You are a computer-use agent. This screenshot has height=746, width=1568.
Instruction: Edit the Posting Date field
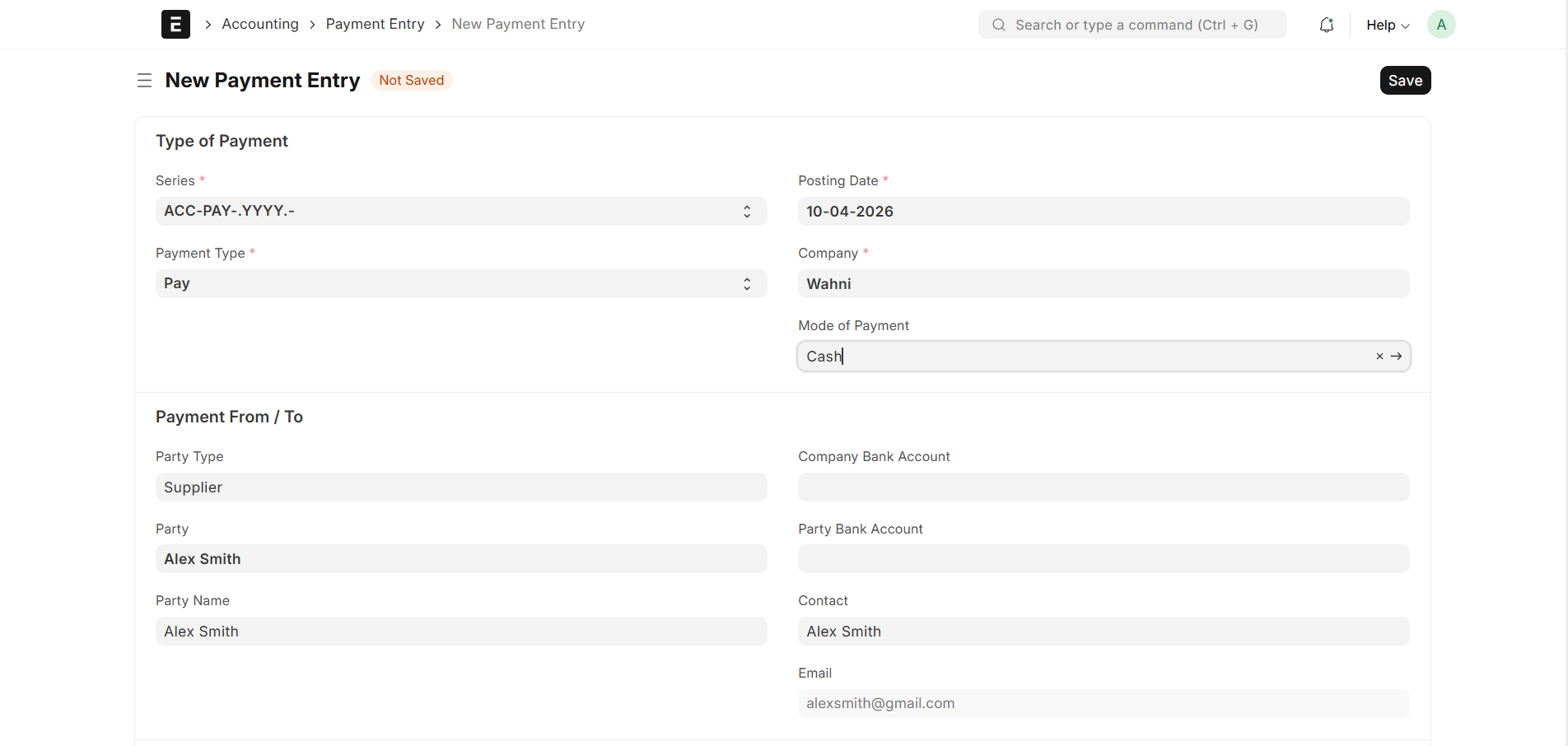pyautogui.click(x=1104, y=211)
